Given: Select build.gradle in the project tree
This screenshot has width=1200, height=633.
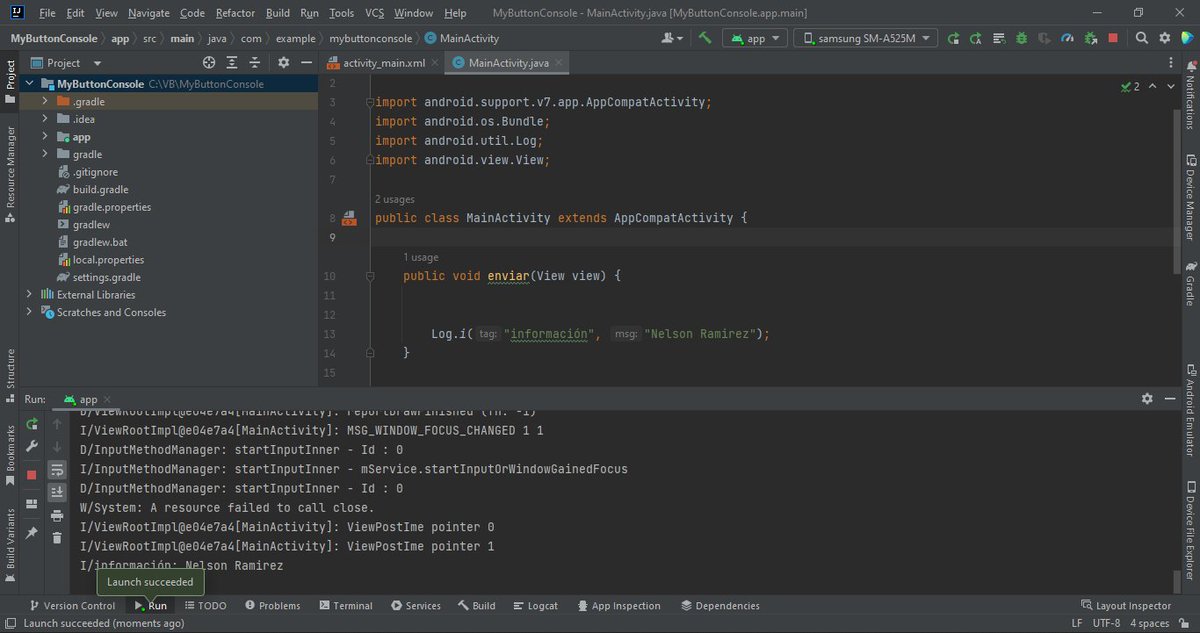Looking at the screenshot, I should point(100,189).
